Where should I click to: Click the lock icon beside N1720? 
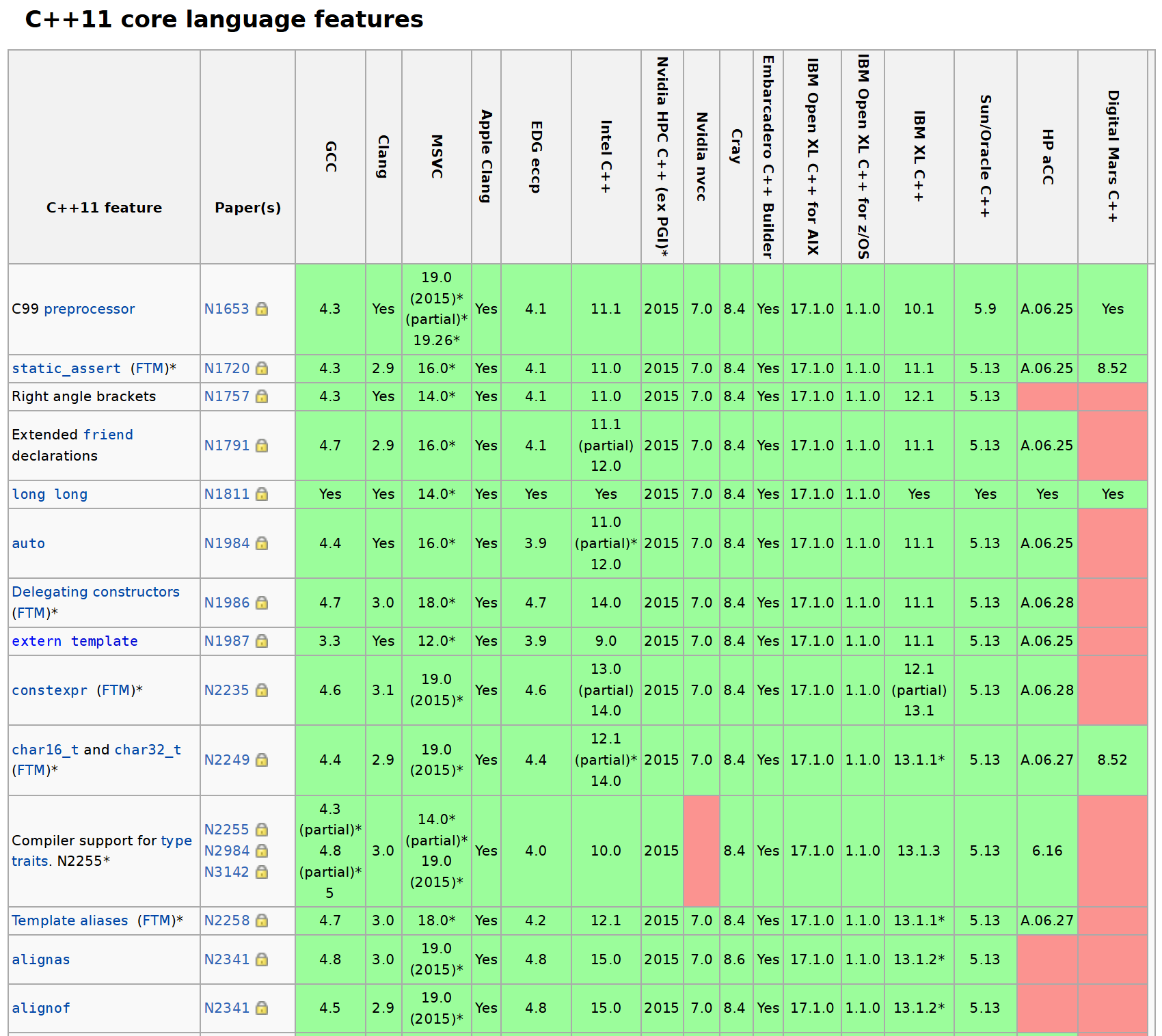pos(262,368)
